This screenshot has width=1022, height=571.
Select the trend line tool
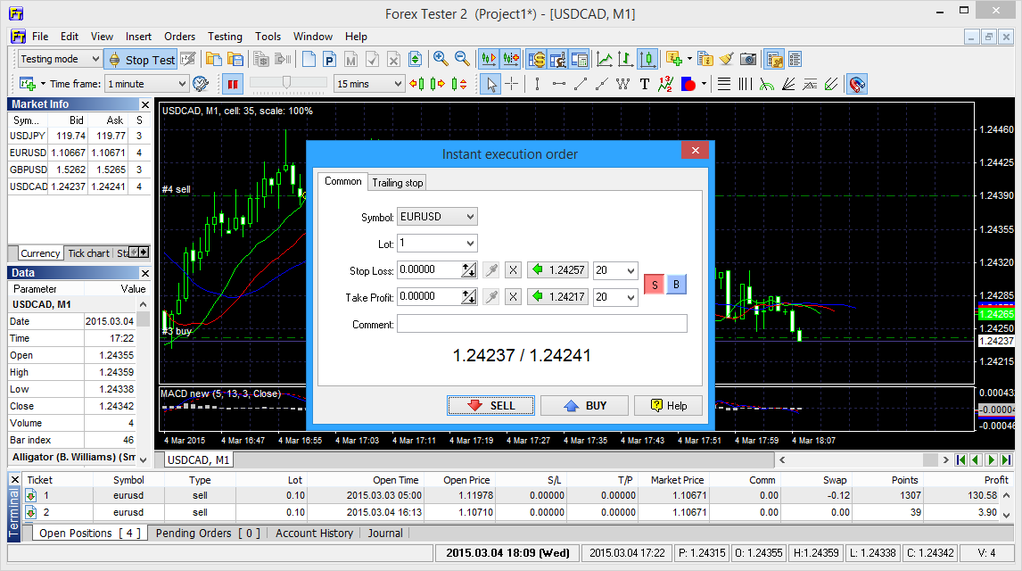point(580,84)
